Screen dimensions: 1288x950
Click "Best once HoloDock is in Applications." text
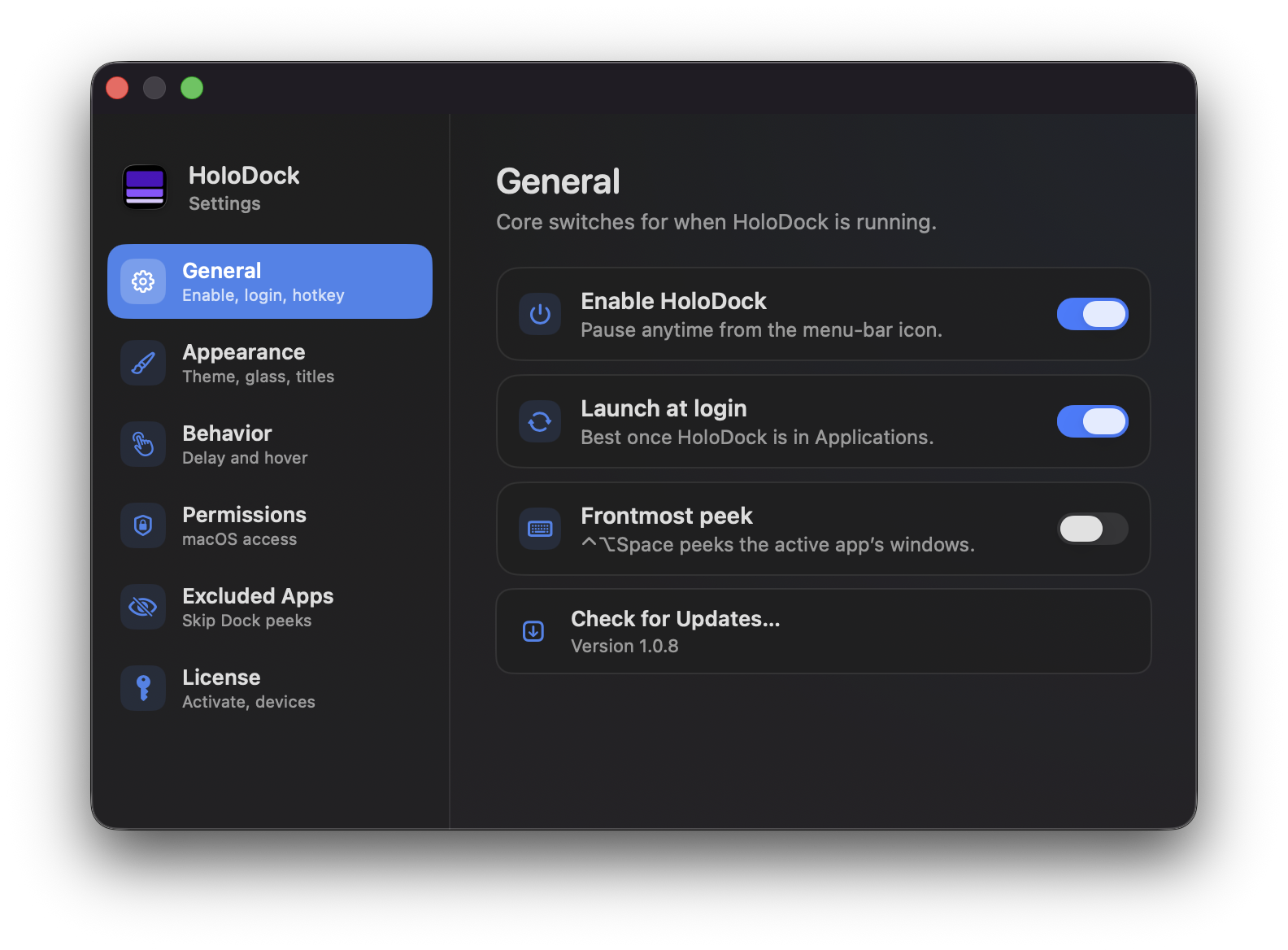pos(757,438)
